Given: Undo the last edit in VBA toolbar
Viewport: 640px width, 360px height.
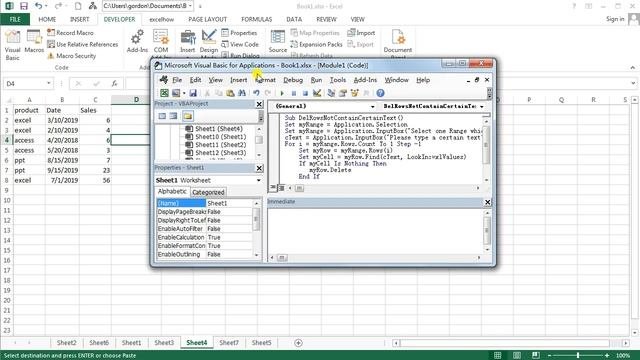Looking at the screenshot, I should [x=256, y=93].
